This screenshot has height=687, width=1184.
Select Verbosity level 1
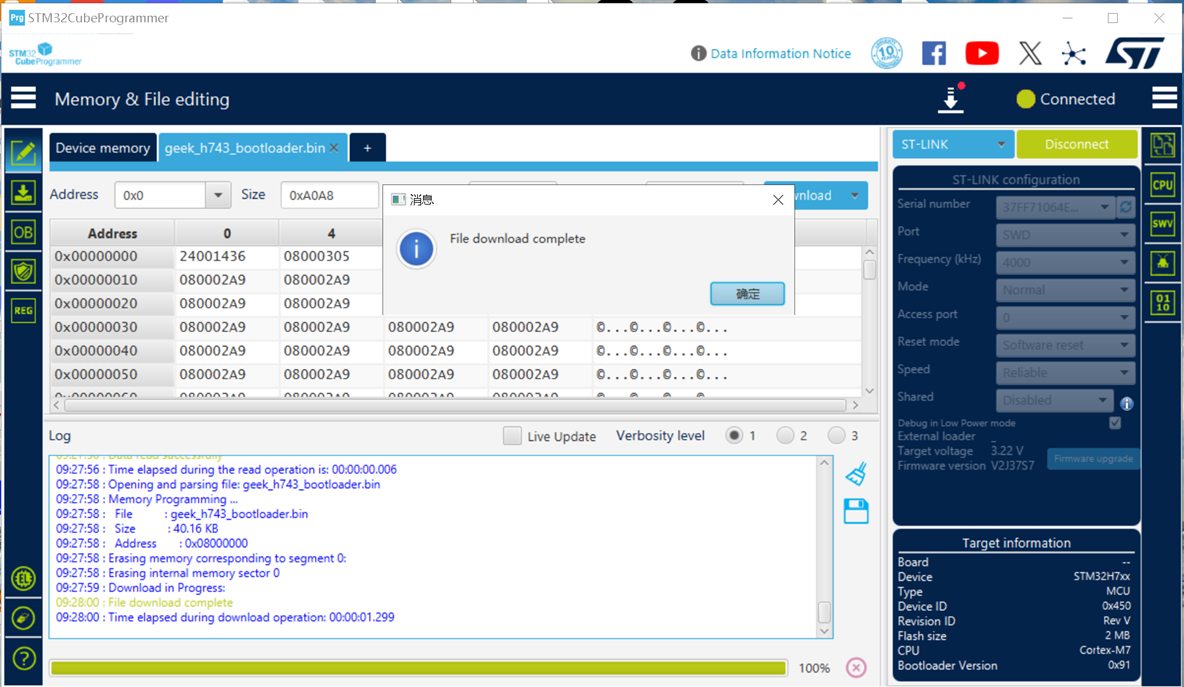tap(733, 436)
